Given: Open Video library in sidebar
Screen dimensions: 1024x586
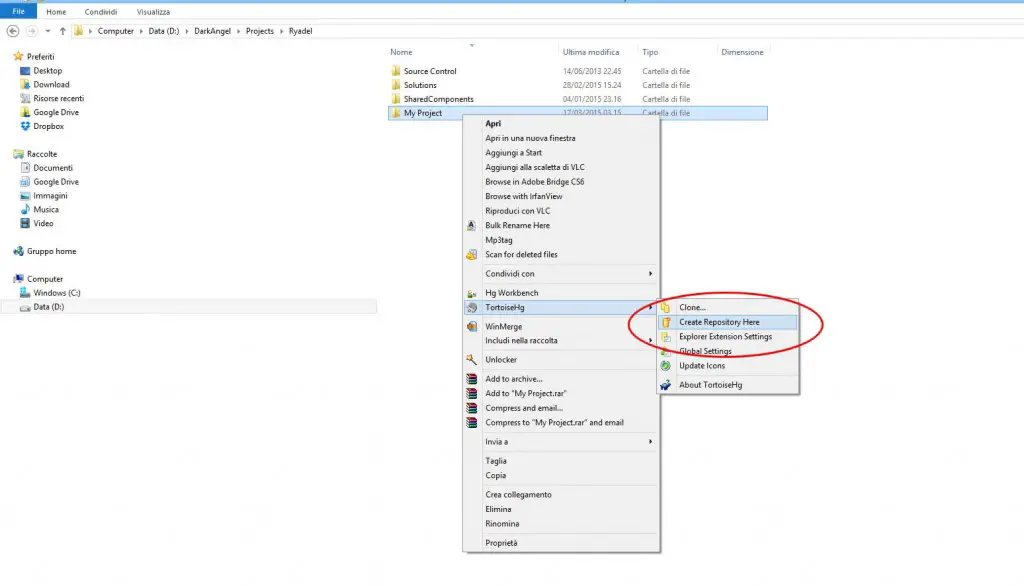Looking at the screenshot, I should (43, 223).
